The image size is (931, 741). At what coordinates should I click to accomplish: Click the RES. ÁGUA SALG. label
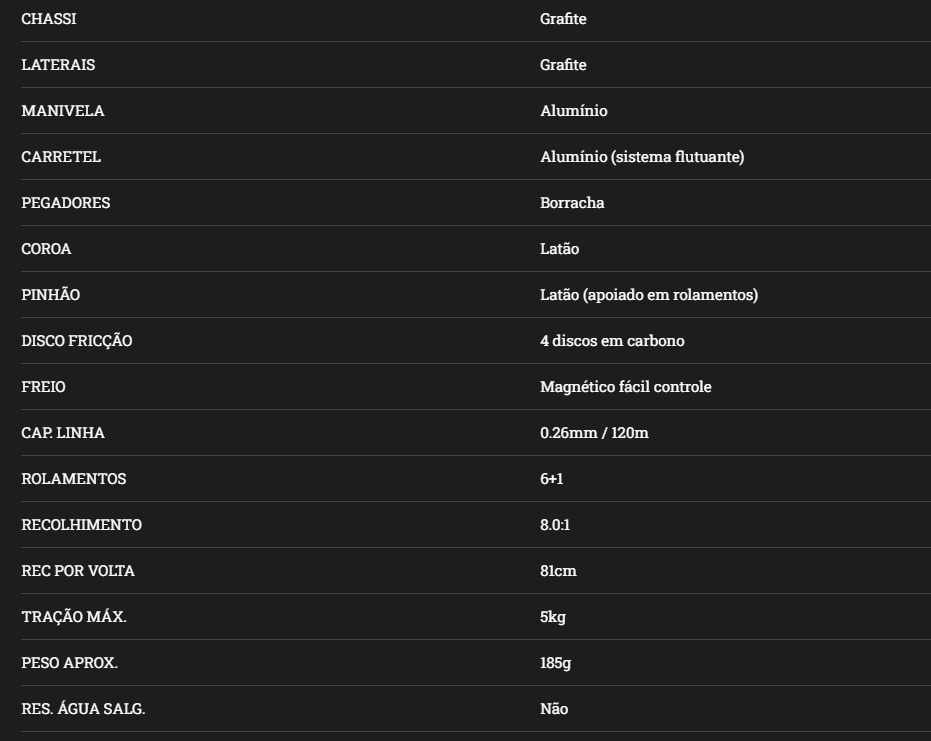(83, 709)
